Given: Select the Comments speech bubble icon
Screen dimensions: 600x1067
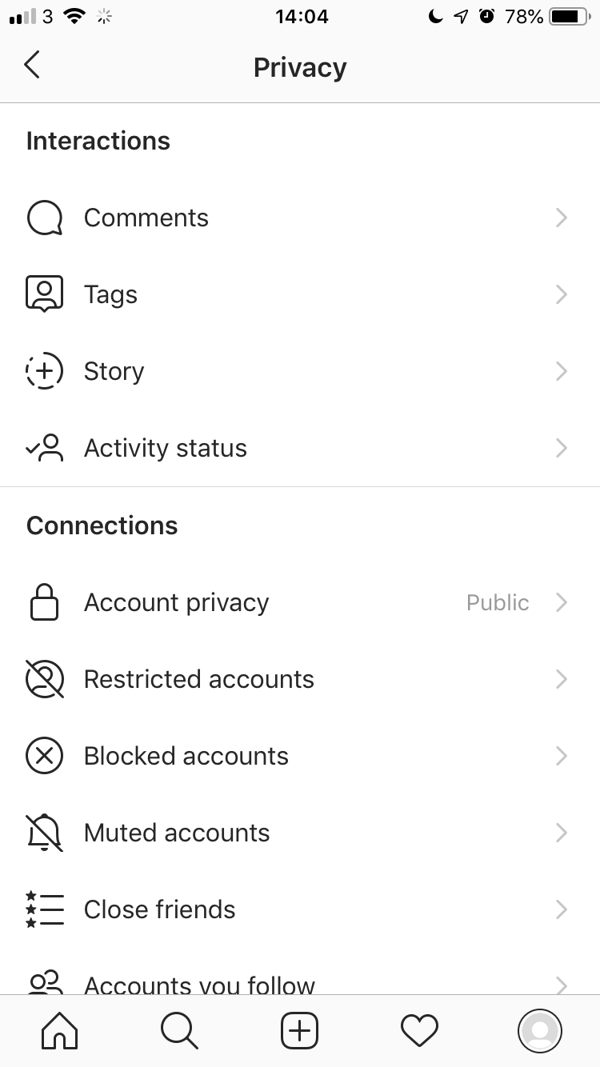Looking at the screenshot, I should pos(44,217).
